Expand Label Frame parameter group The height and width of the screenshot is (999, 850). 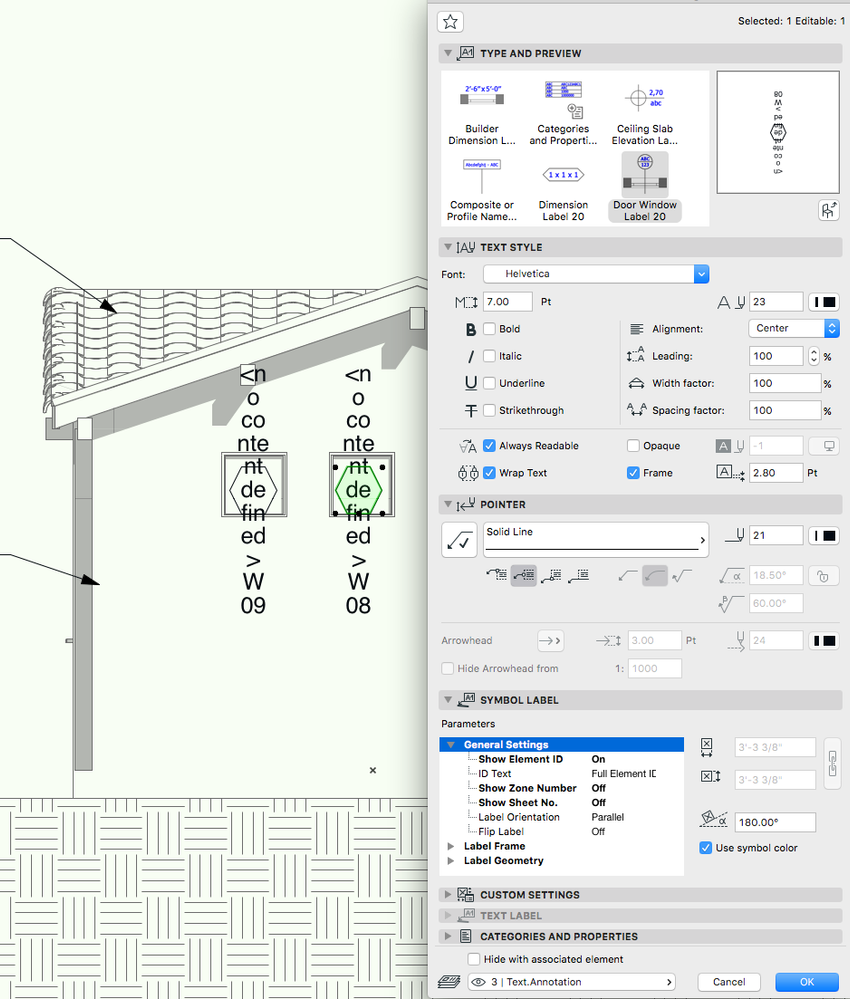pyautogui.click(x=450, y=846)
